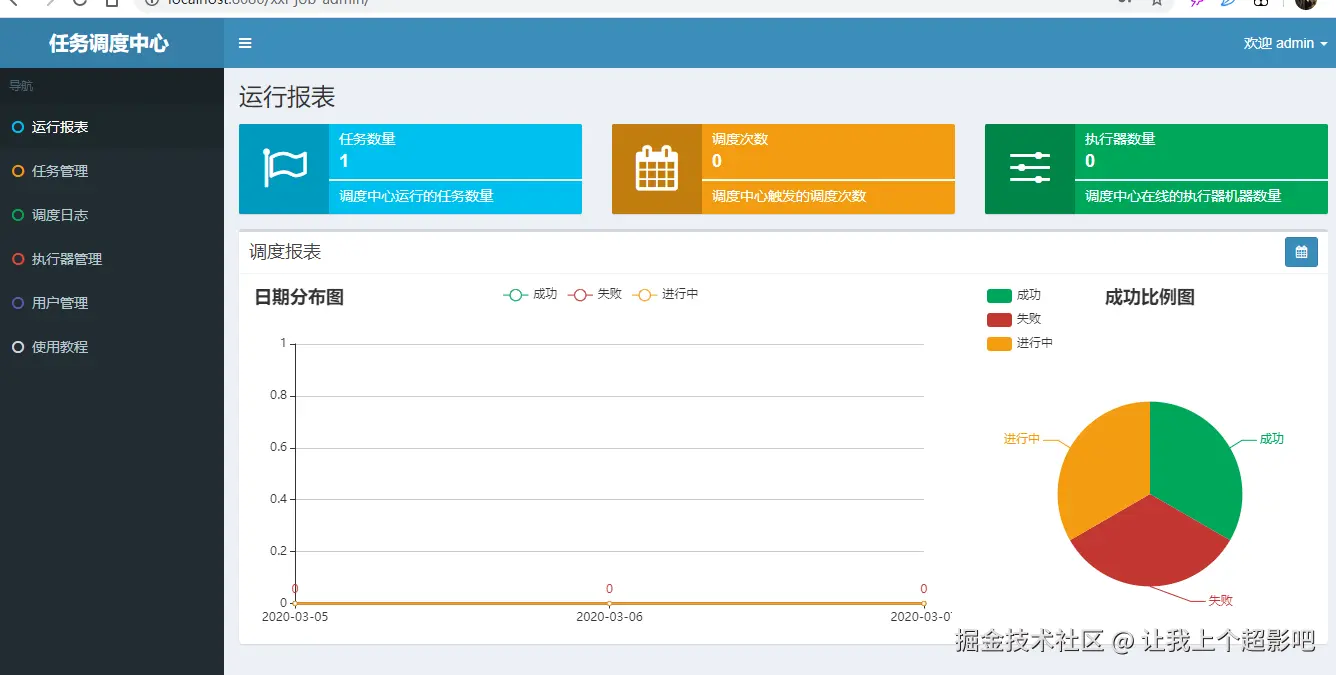Screen dimensions: 1336x675
Task: Click the 成功比例图 chart title
Action: [x=1150, y=297]
